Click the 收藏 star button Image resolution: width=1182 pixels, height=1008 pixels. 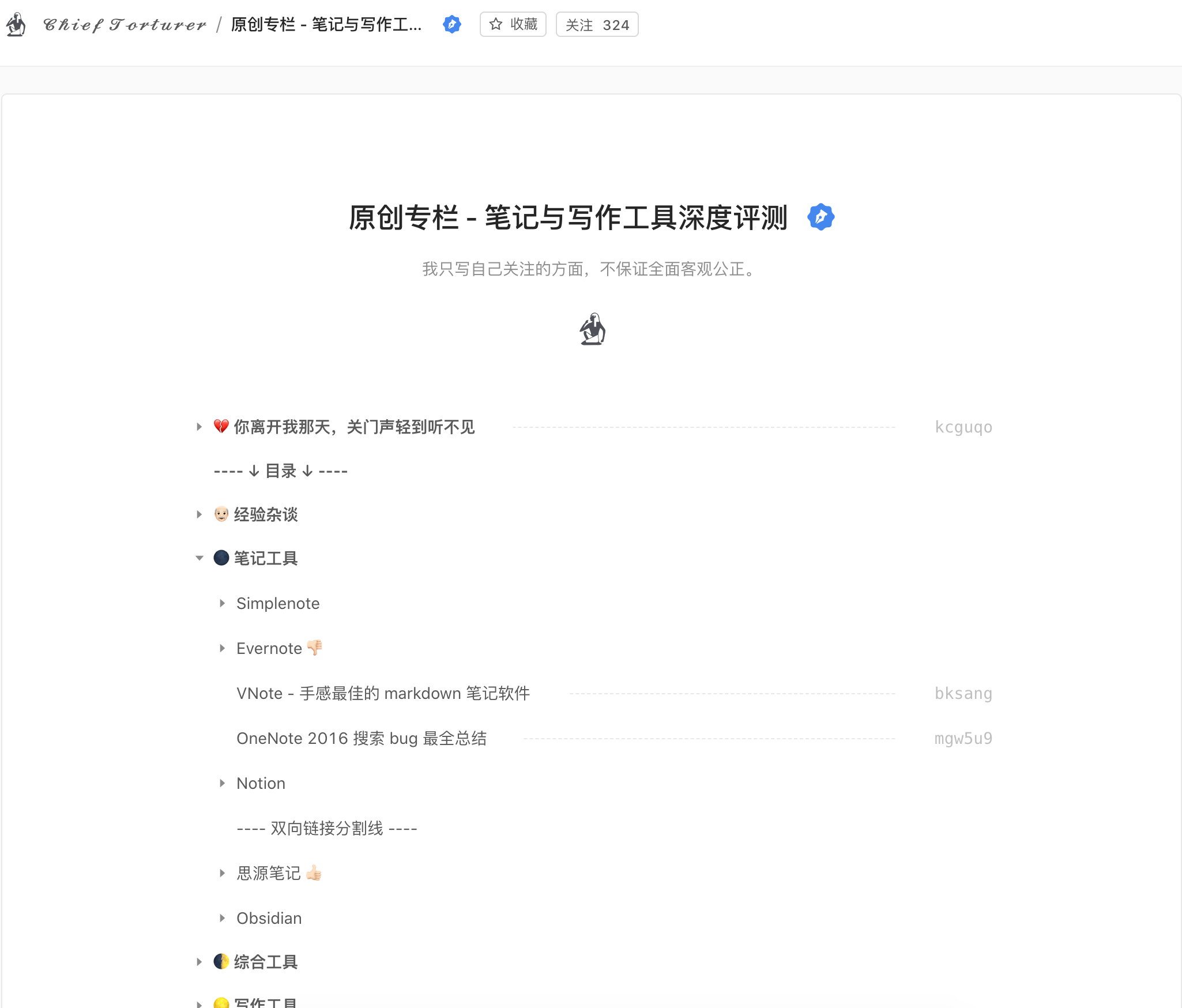[513, 24]
